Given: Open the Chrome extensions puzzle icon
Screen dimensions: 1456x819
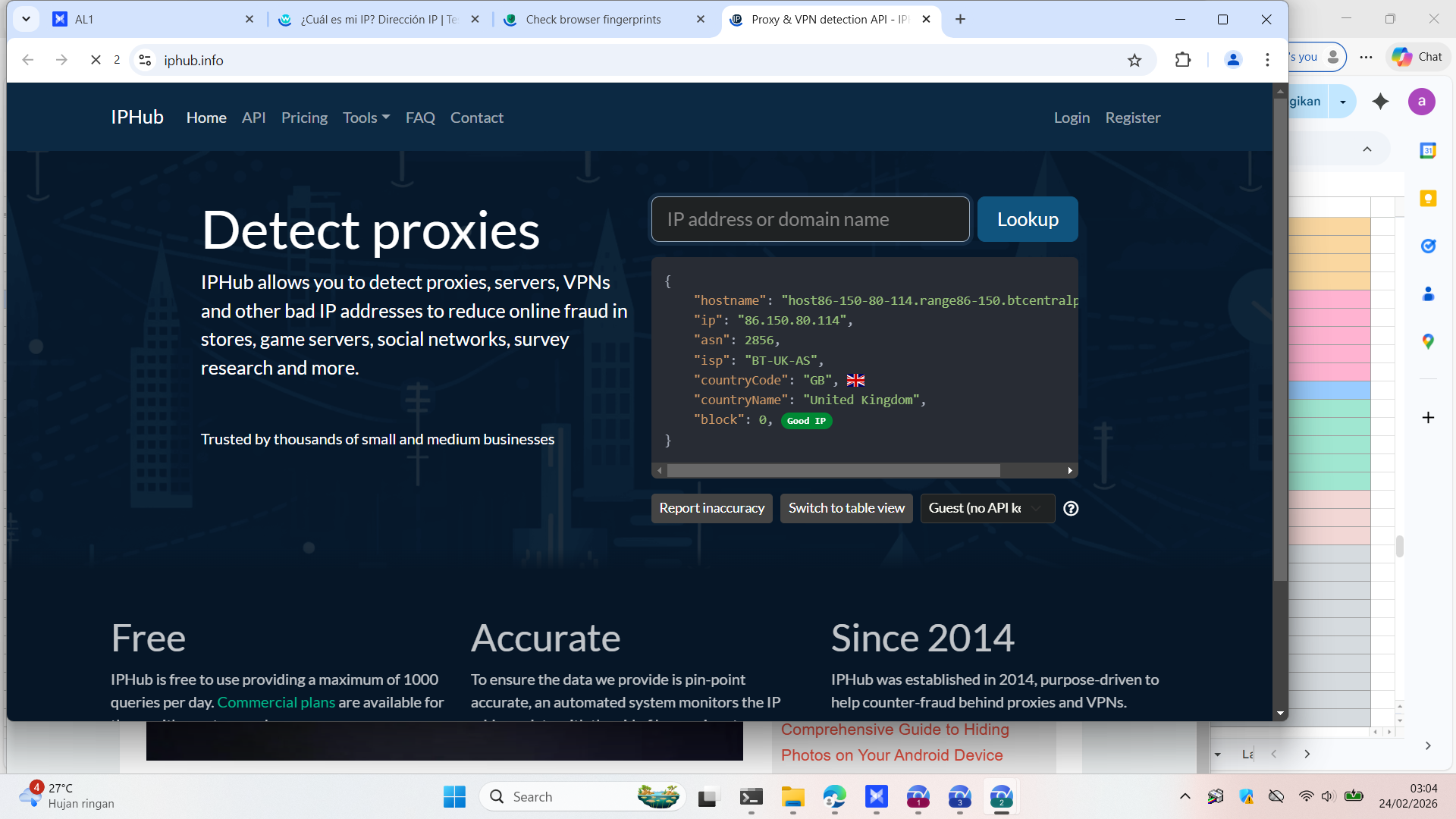Looking at the screenshot, I should click(x=1183, y=60).
